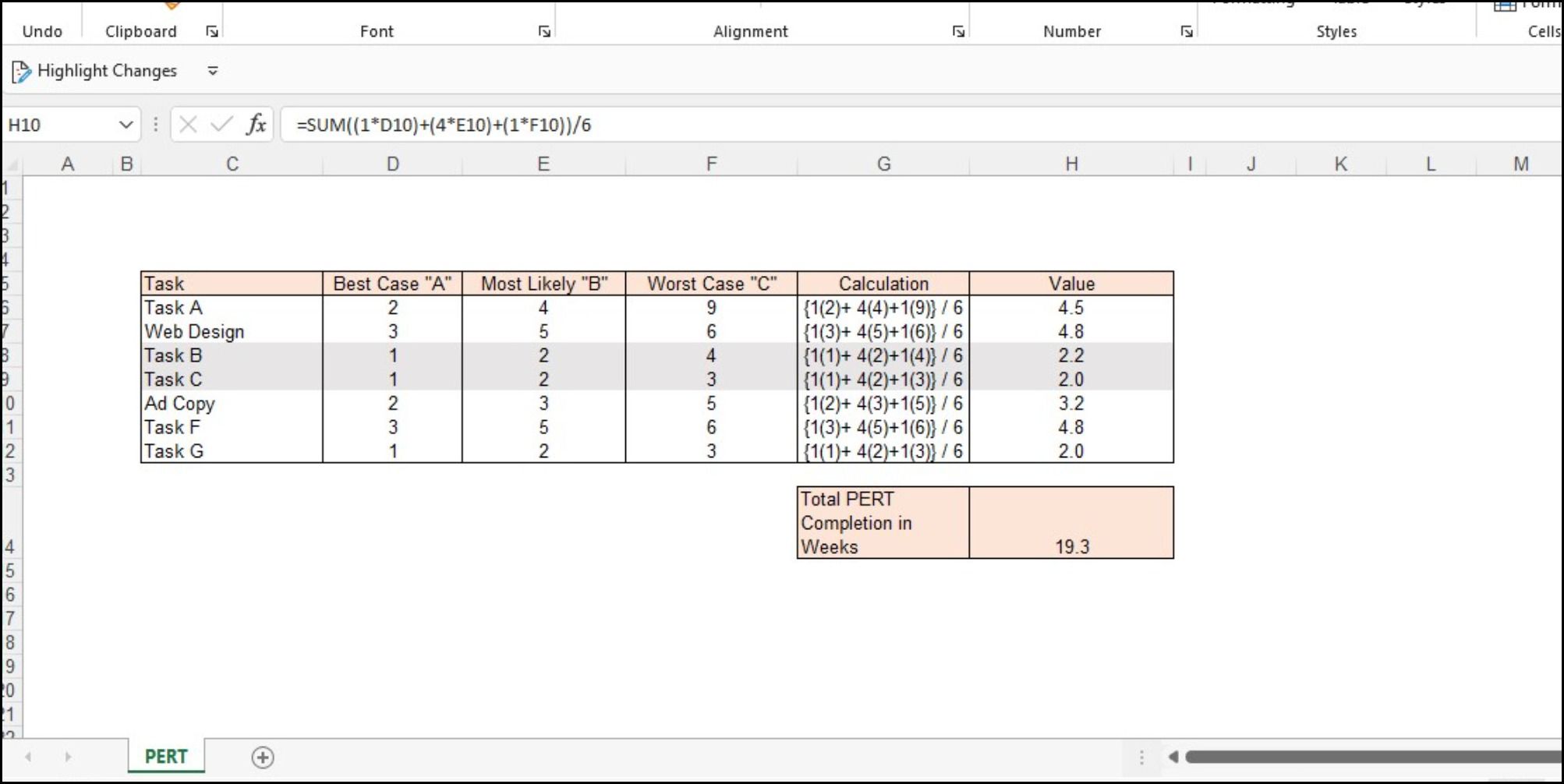The width and height of the screenshot is (1564, 784).
Task: Select the value 3.2 for Ad Copy
Action: tap(1071, 404)
